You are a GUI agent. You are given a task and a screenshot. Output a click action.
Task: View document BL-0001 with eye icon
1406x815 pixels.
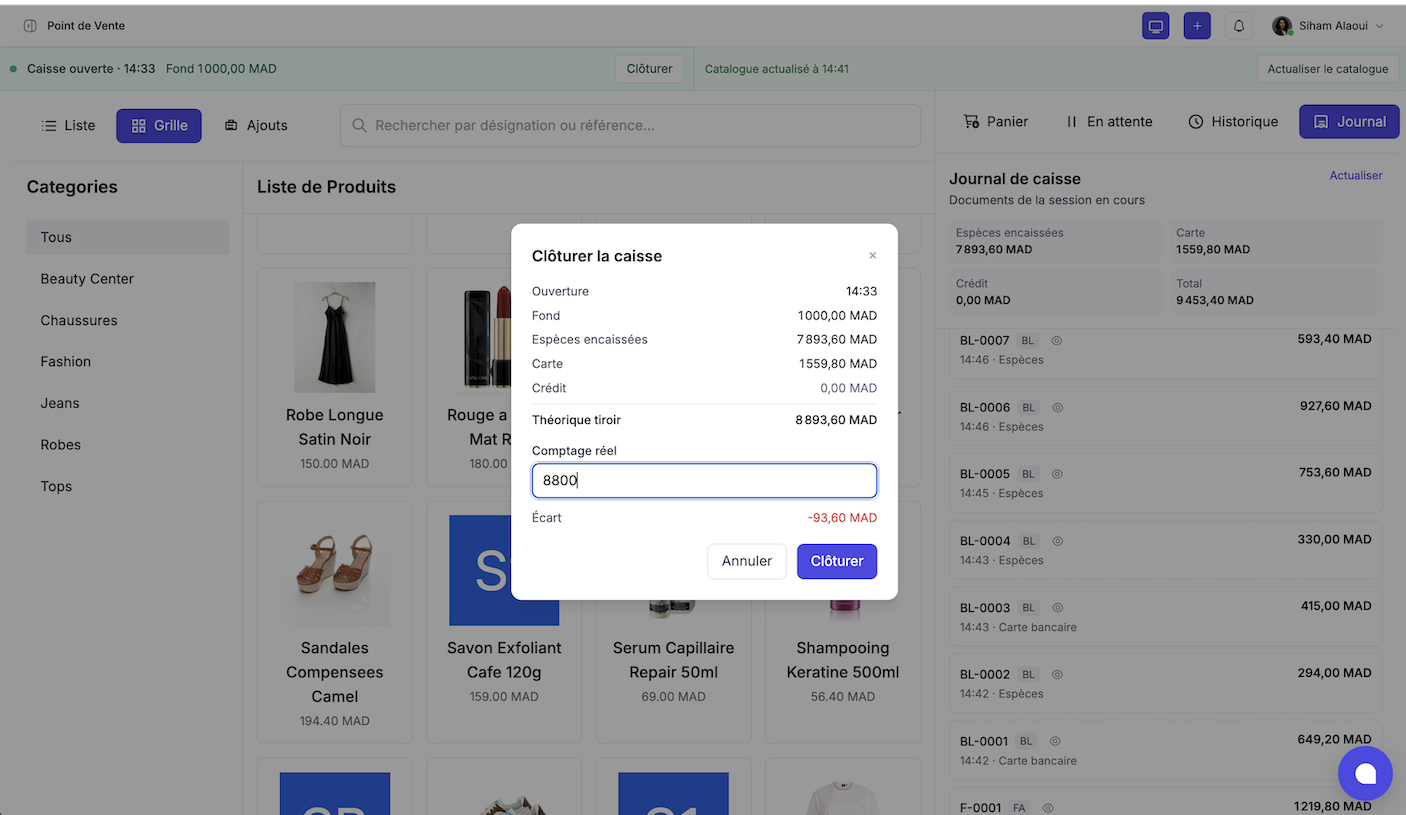pyautogui.click(x=1055, y=742)
